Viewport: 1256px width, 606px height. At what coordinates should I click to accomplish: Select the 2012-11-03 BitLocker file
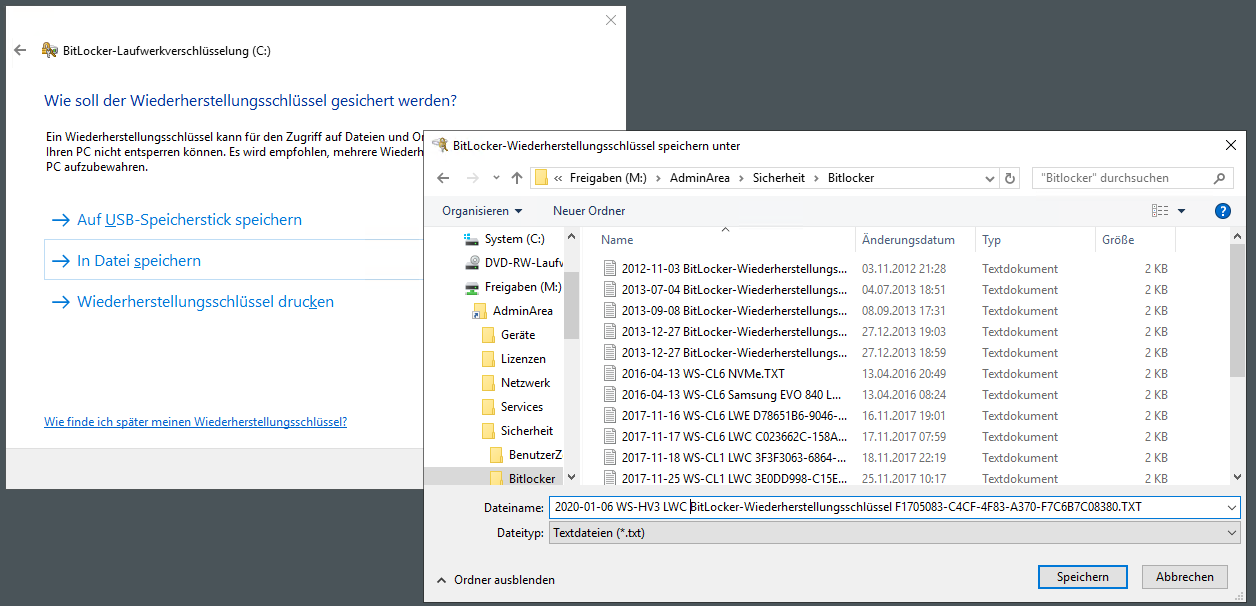tap(735, 269)
